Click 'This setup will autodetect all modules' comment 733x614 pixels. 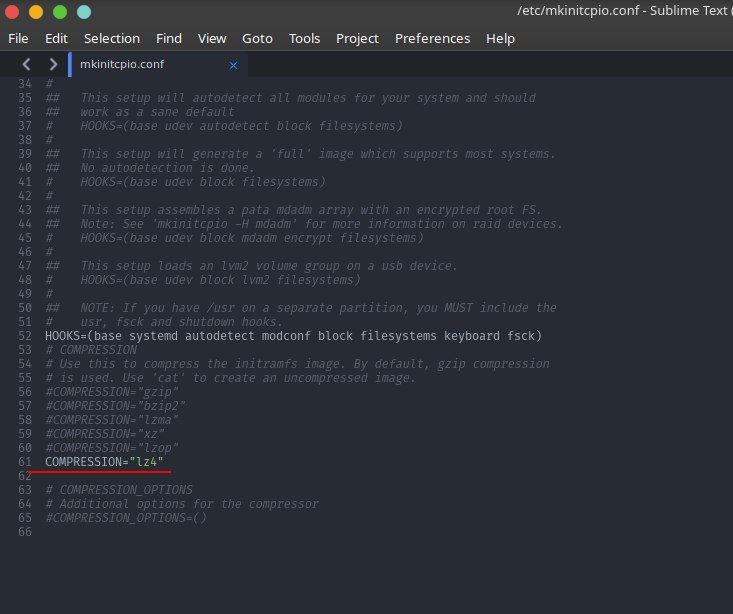coord(290,98)
